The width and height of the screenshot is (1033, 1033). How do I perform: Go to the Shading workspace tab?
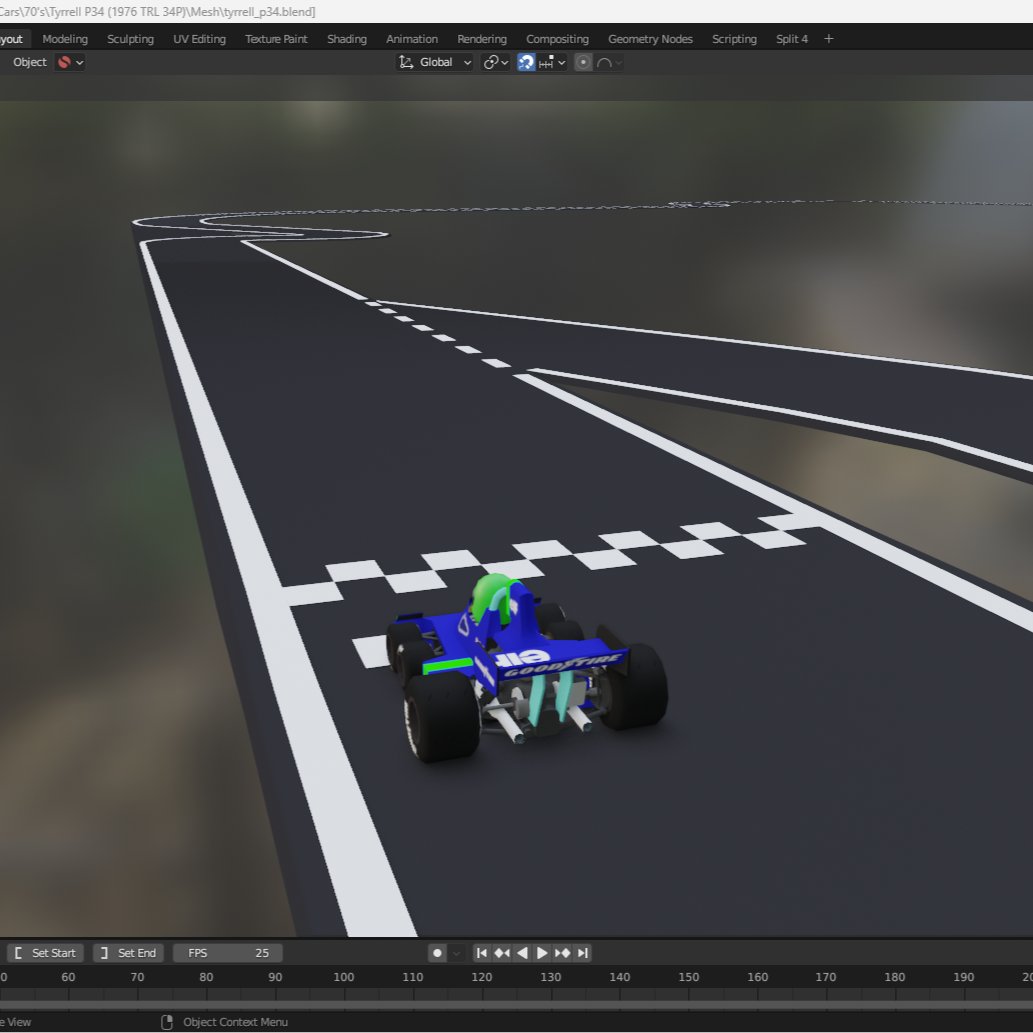coord(347,39)
